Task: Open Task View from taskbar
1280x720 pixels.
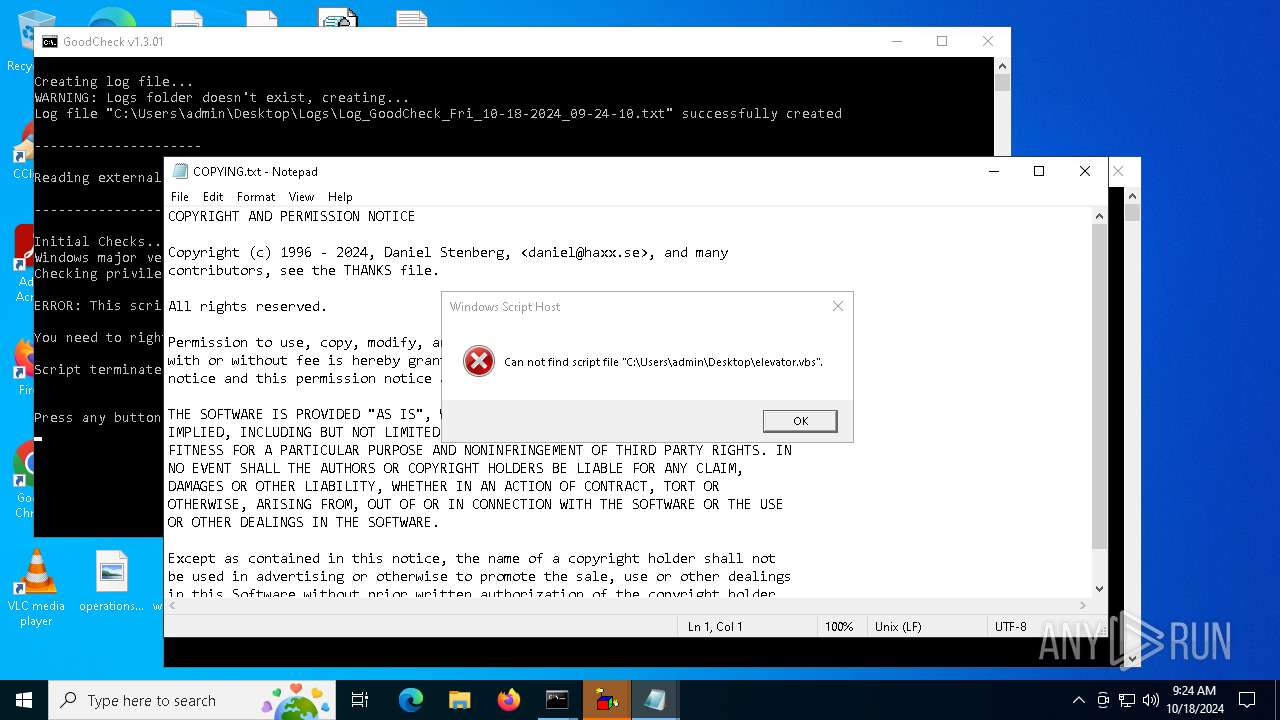Action: point(360,700)
